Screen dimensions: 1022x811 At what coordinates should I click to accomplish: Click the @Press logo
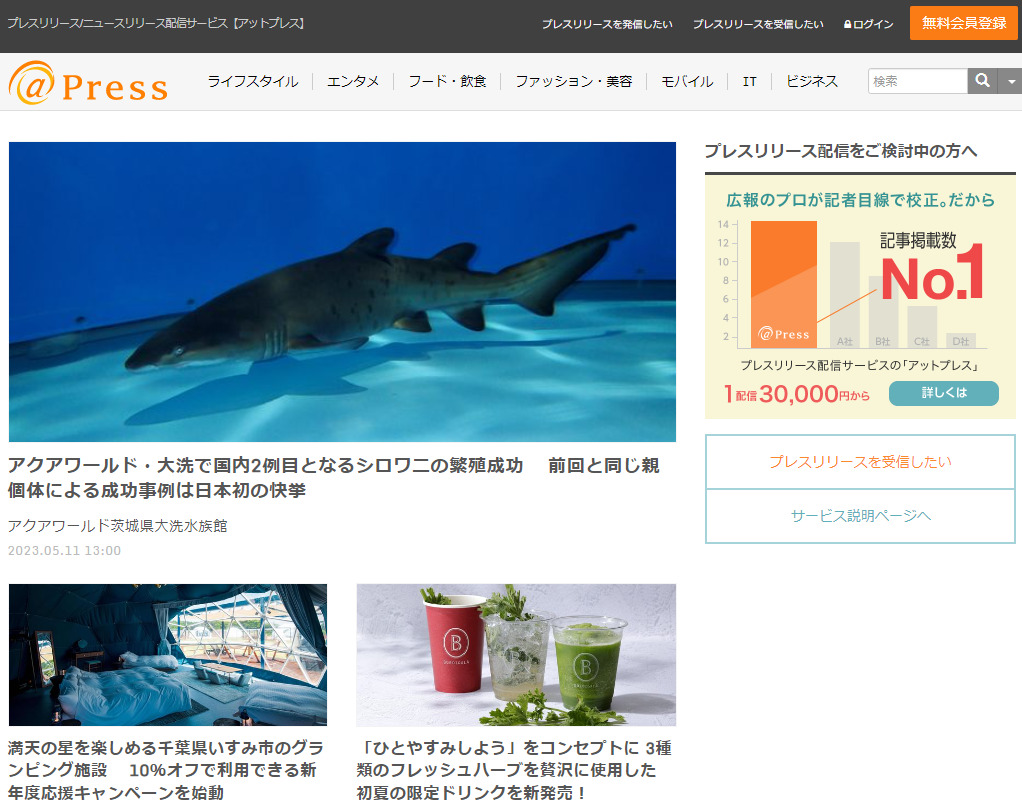pos(88,83)
